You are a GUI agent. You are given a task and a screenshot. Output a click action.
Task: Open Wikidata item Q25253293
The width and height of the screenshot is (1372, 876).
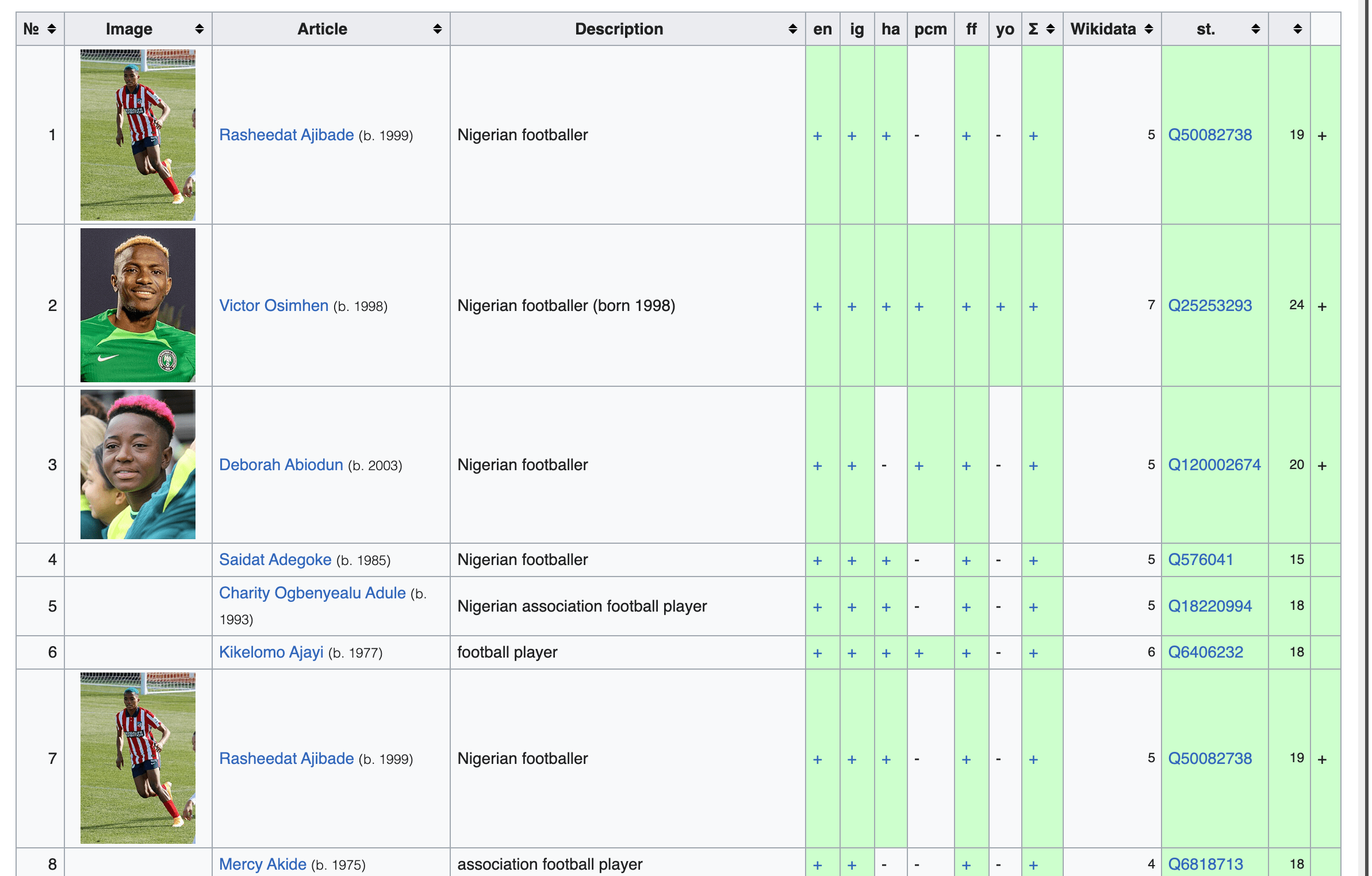point(1209,305)
